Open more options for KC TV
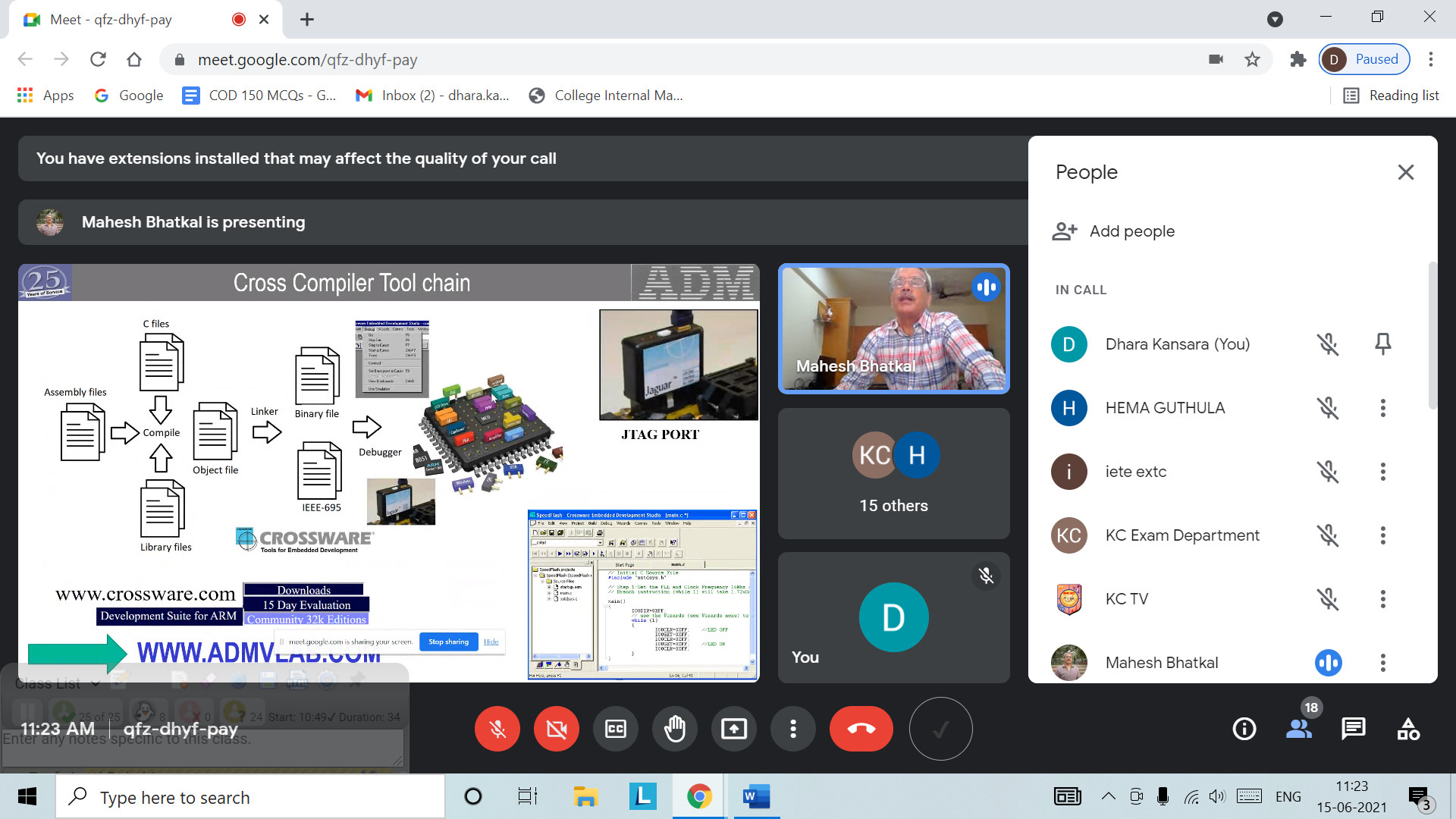1456x819 pixels. tap(1382, 599)
